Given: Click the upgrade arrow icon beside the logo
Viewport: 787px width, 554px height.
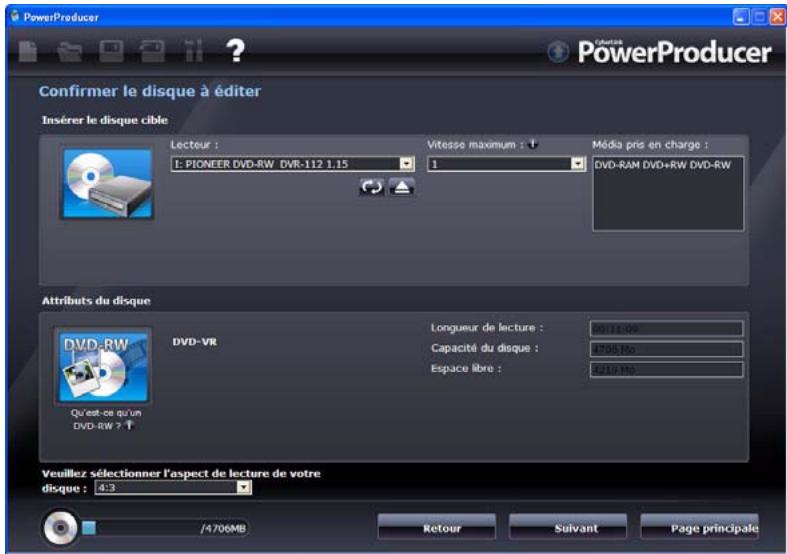Looking at the screenshot, I should [x=558, y=52].
